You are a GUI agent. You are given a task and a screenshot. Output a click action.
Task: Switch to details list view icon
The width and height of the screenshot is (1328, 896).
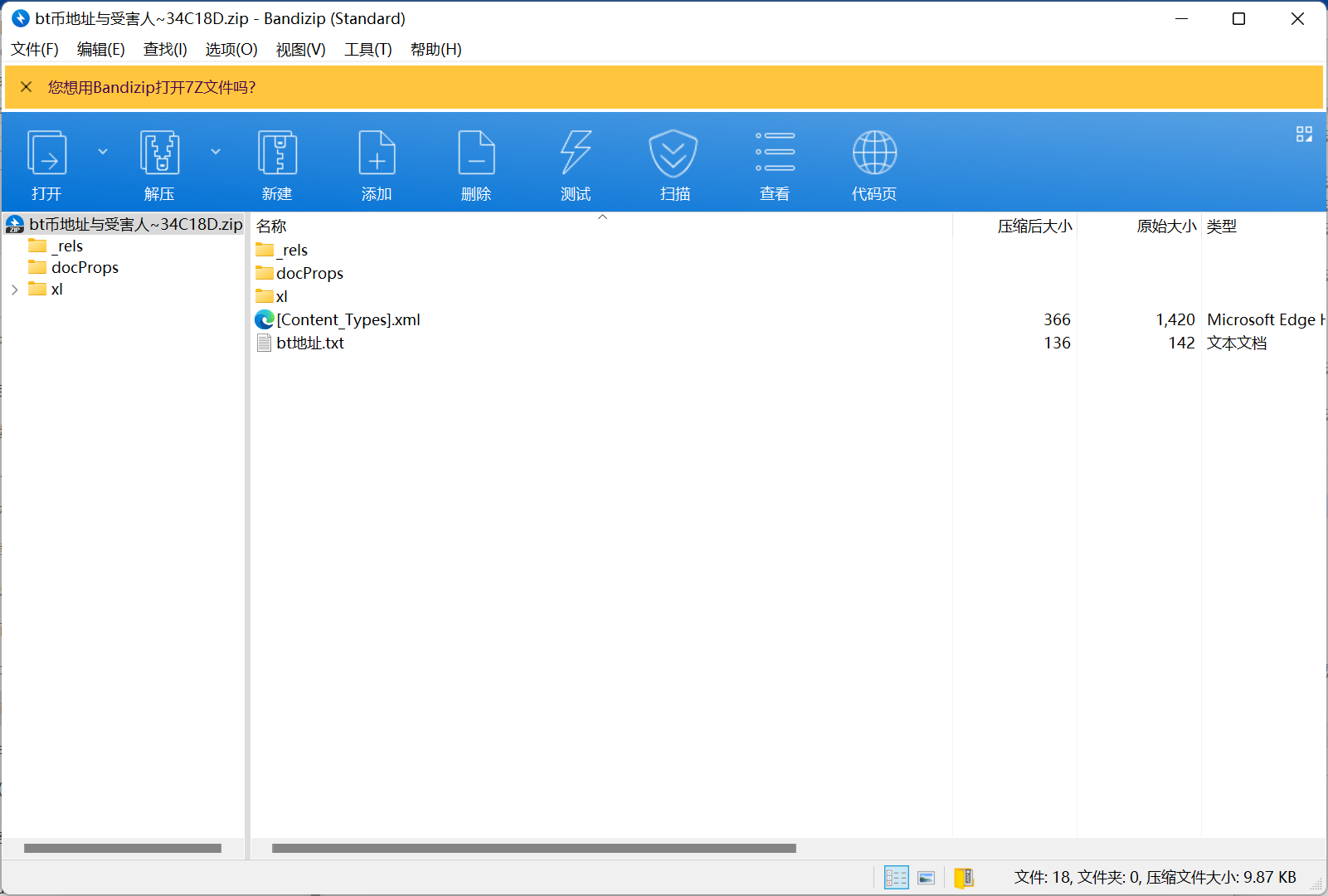click(x=896, y=877)
